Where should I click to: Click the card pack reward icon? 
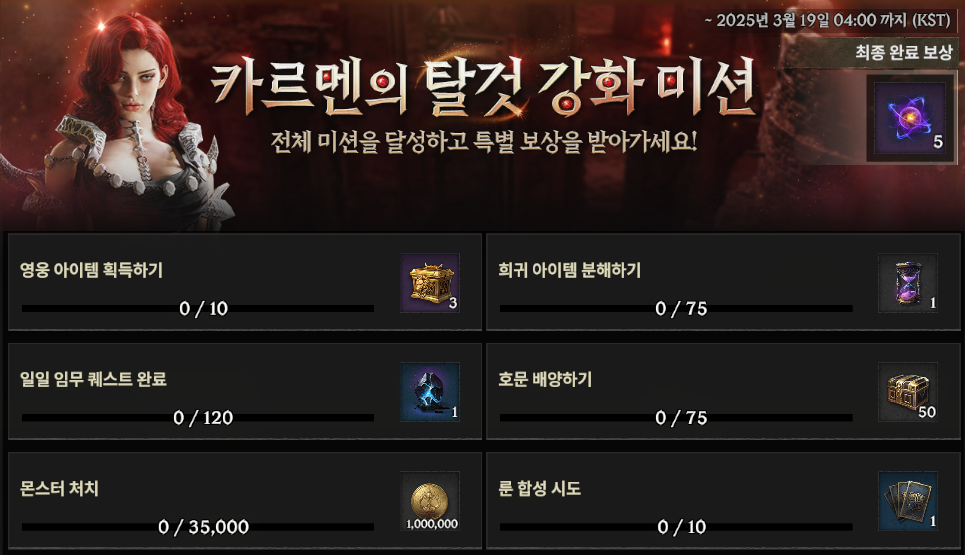pos(908,501)
